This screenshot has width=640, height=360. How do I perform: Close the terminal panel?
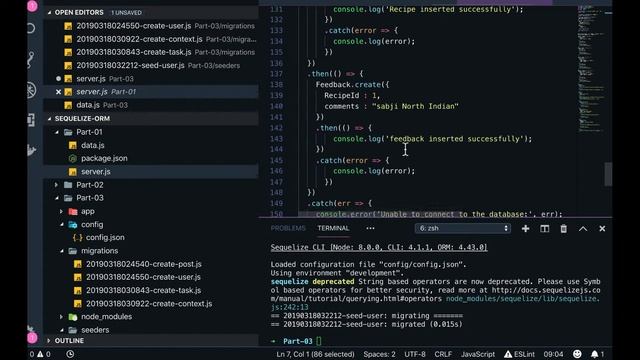602,229
